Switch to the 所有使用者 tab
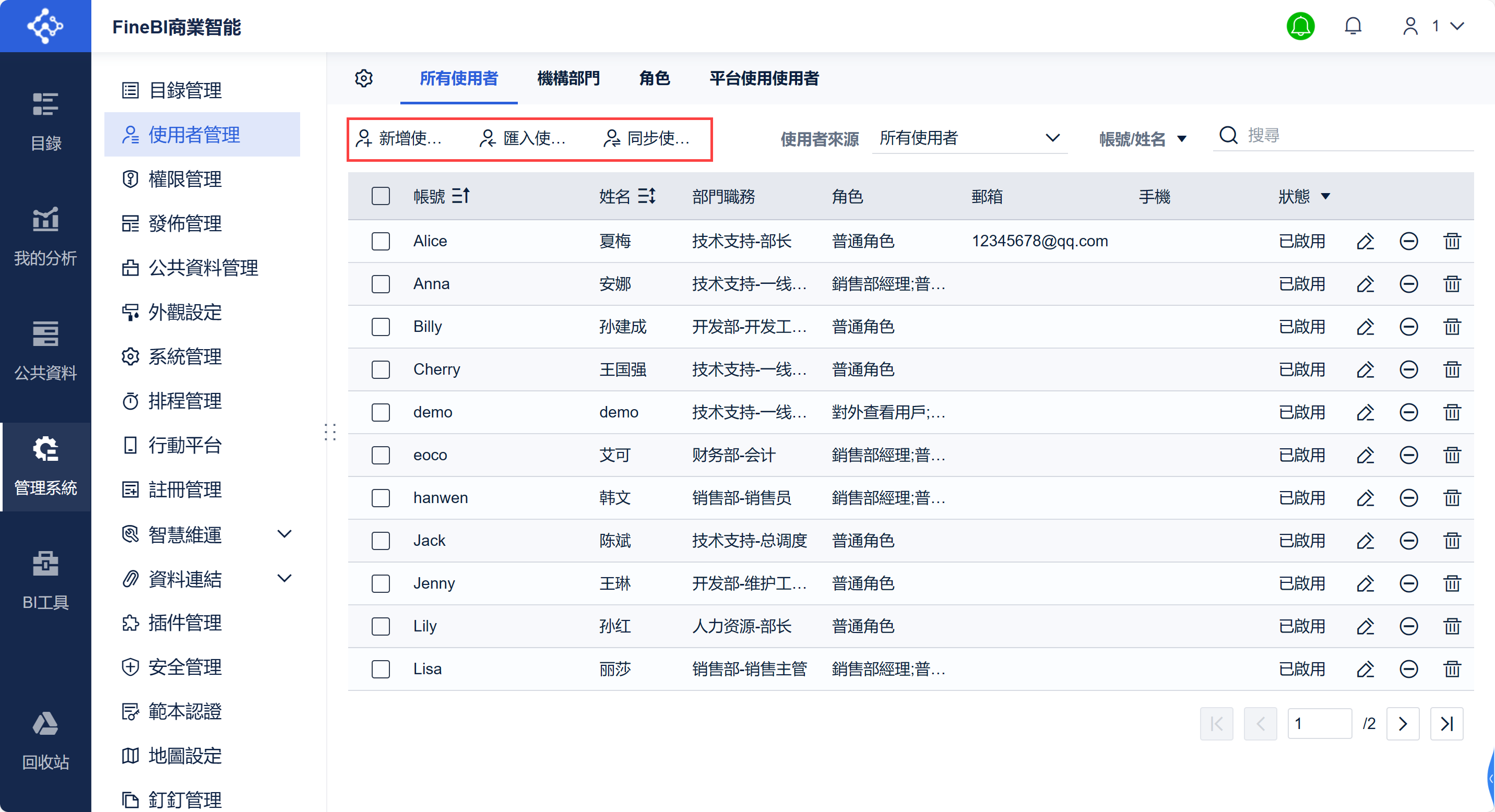The image size is (1495, 812). tap(458, 78)
